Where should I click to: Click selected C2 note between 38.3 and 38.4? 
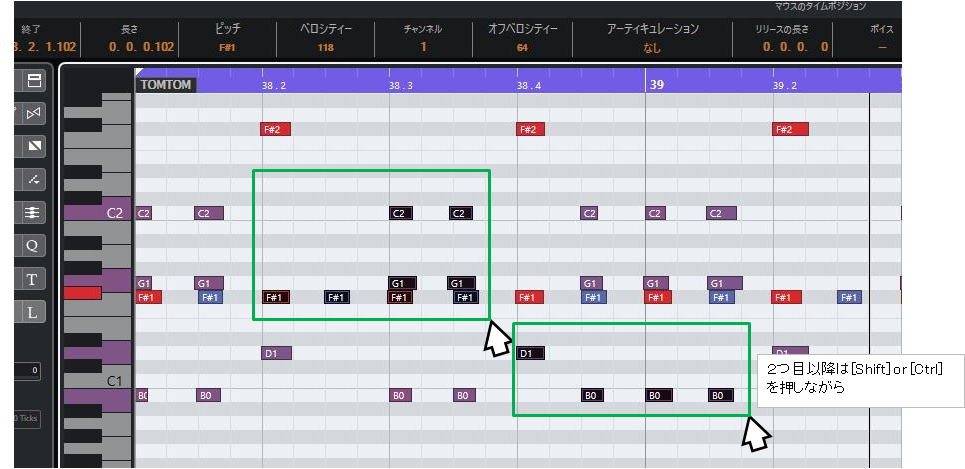[460, 214]
